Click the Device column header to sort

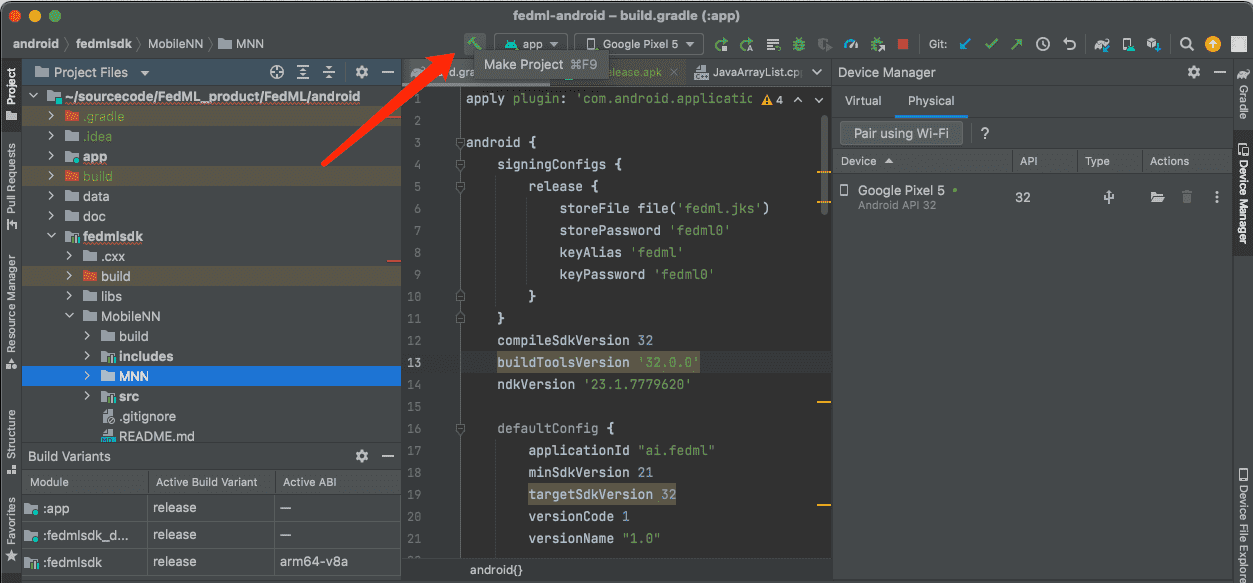click(922, 161)
